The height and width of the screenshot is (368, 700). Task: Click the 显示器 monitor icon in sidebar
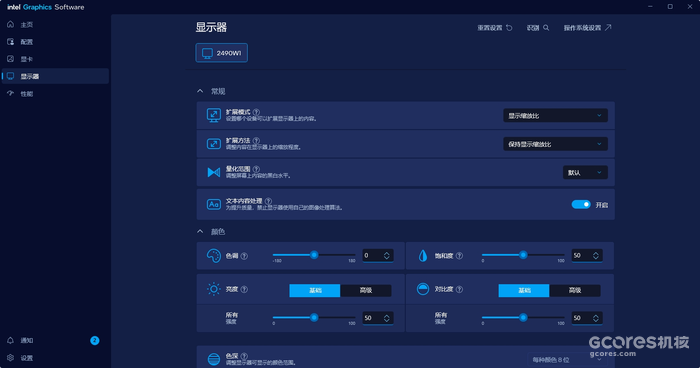[10, 76]
